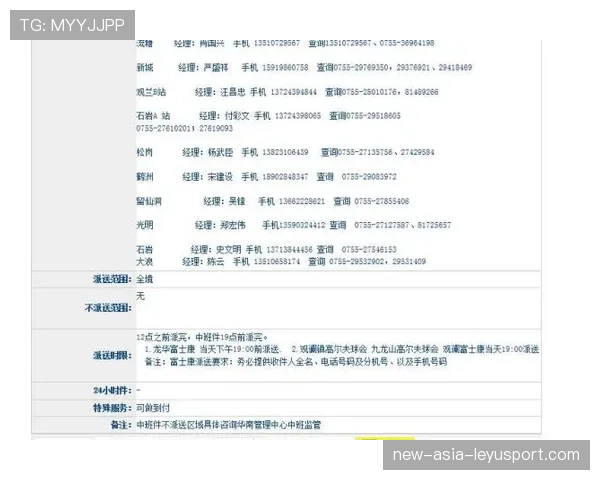Click manager name 付彩文
Image resolution: width=600 pixels, height=480 pixels.
237,116
